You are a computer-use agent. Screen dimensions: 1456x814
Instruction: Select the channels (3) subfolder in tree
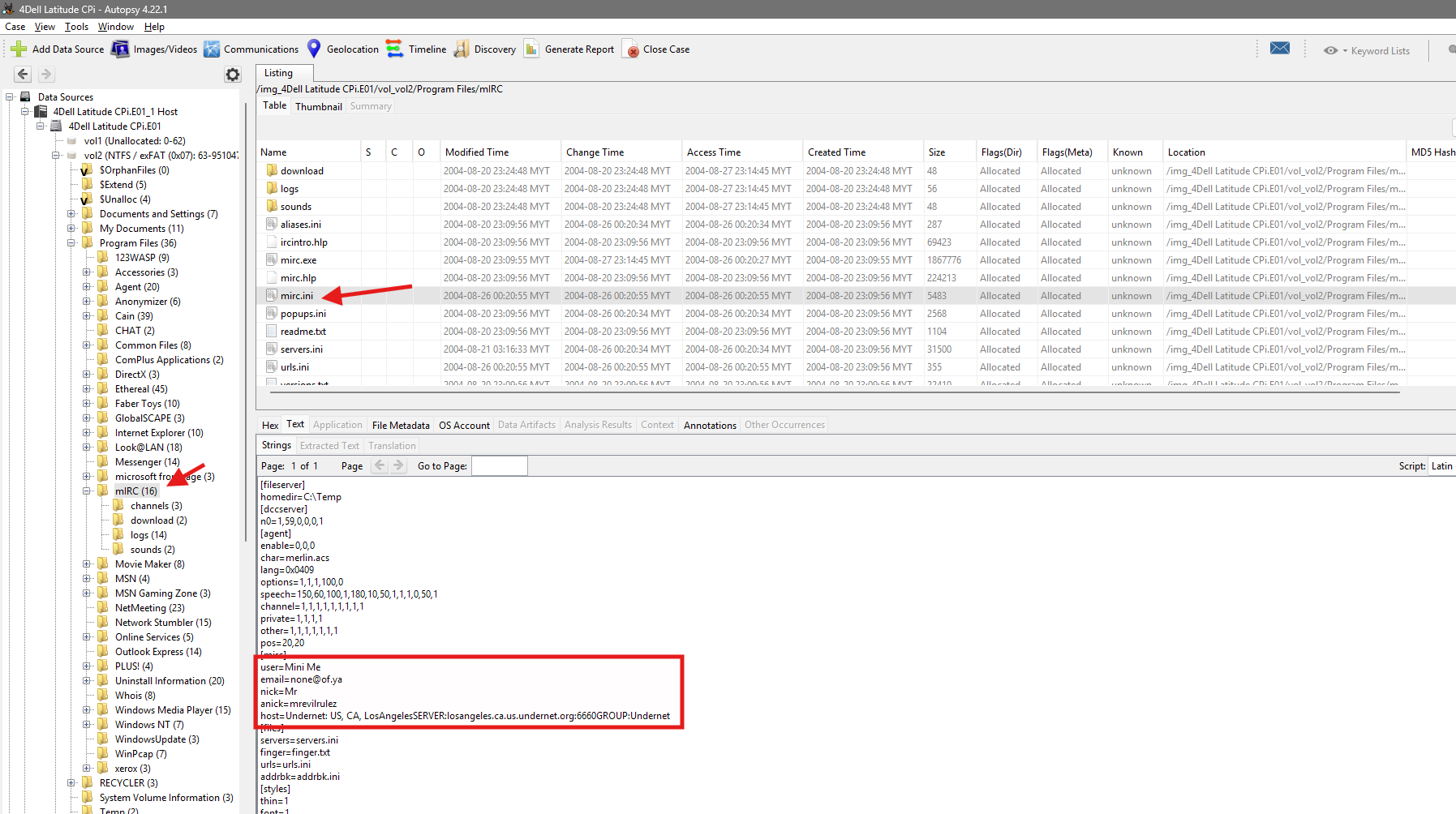(156, 506)
